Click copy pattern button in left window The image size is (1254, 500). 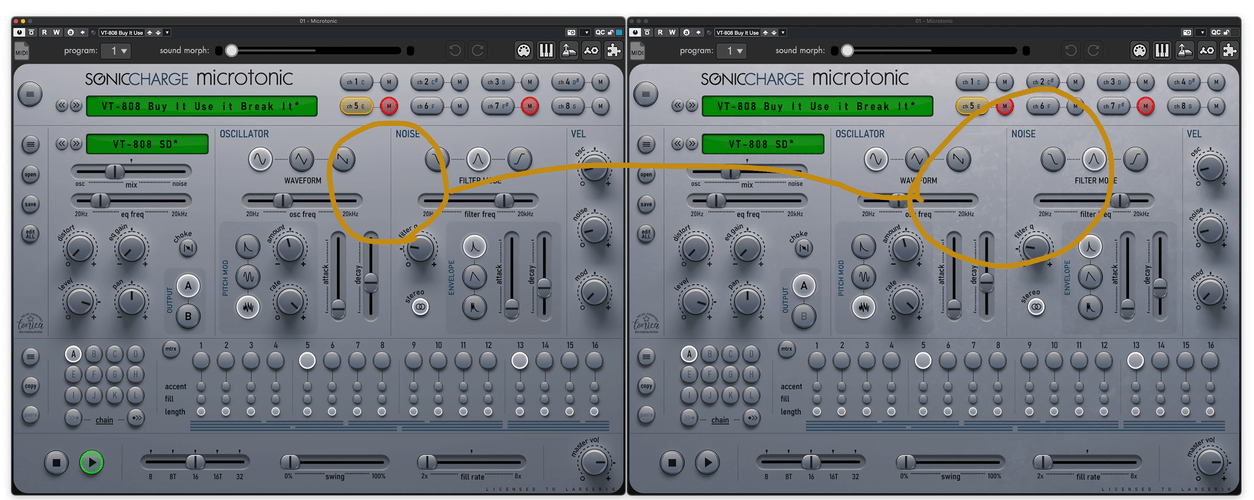pyautogui.click(x=30, y=384)
